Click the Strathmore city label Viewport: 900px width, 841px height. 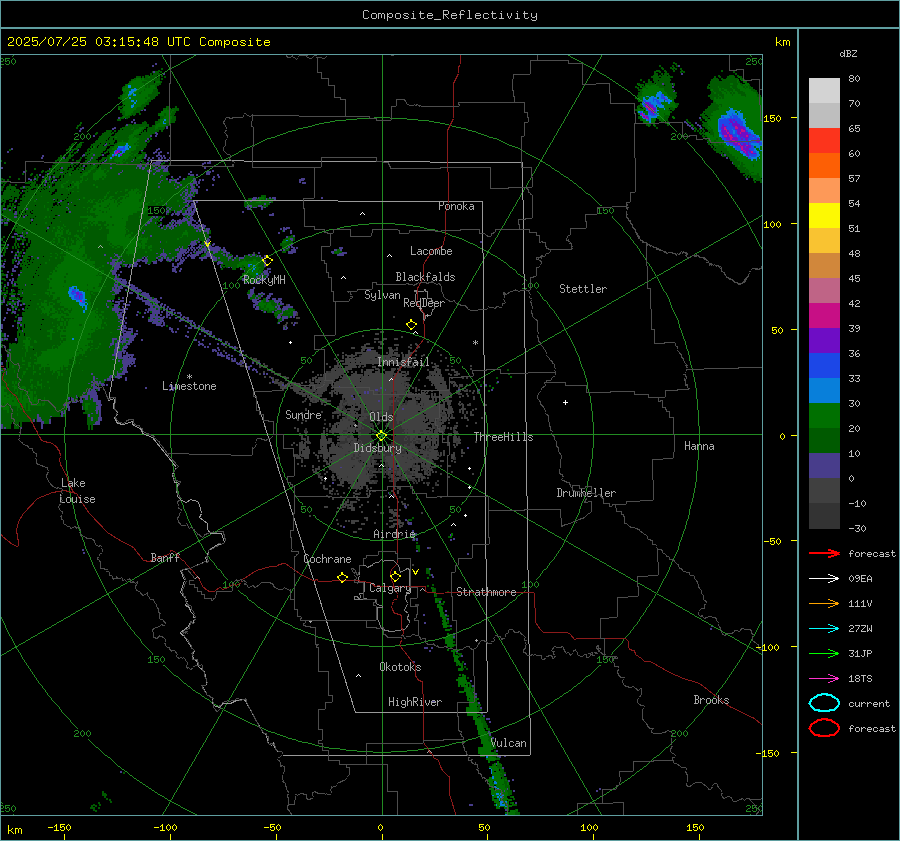point(487,592)
